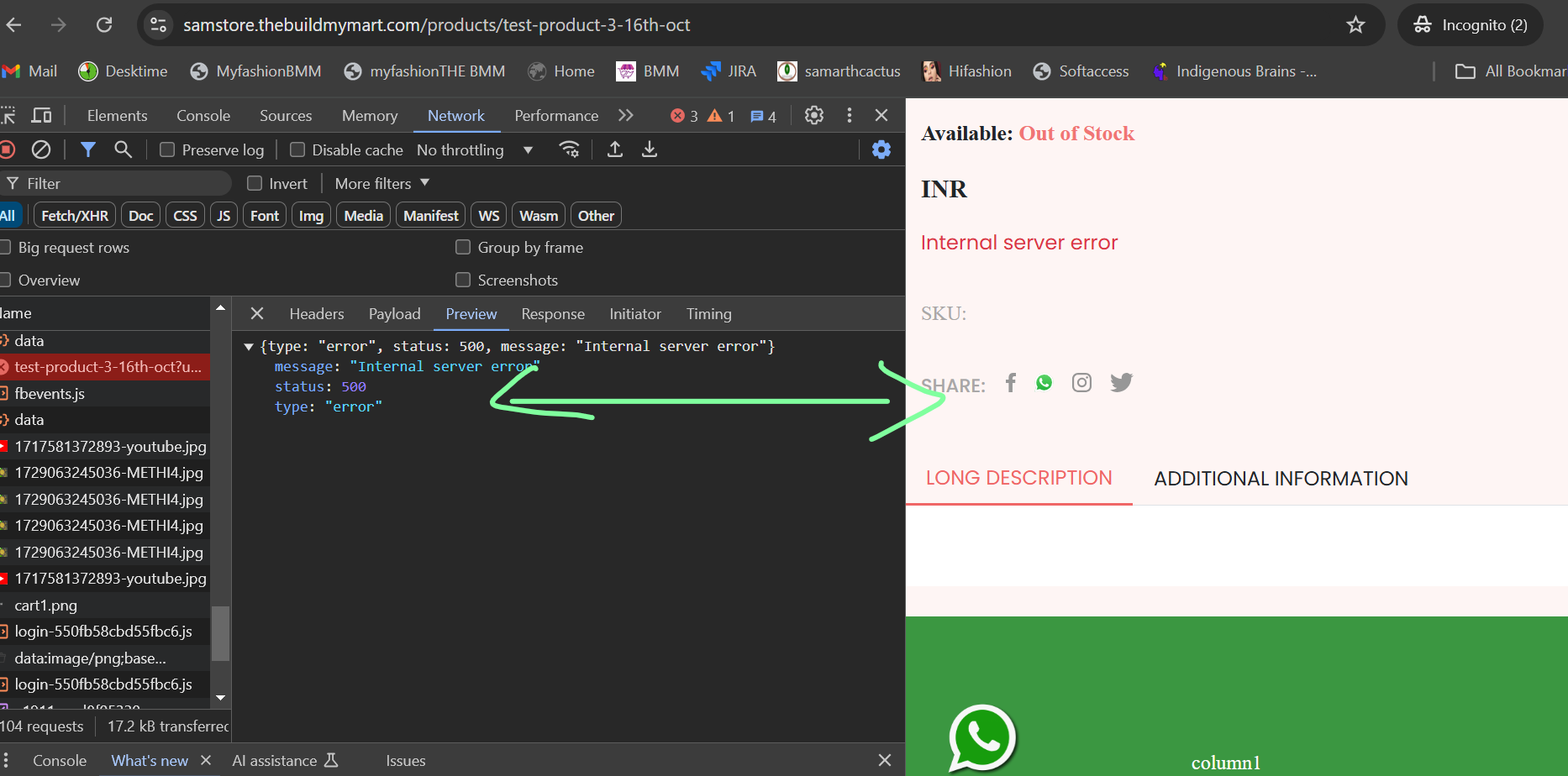Select the Payload tab
This screenshot has height=776, width=1568.
(394, 313)
